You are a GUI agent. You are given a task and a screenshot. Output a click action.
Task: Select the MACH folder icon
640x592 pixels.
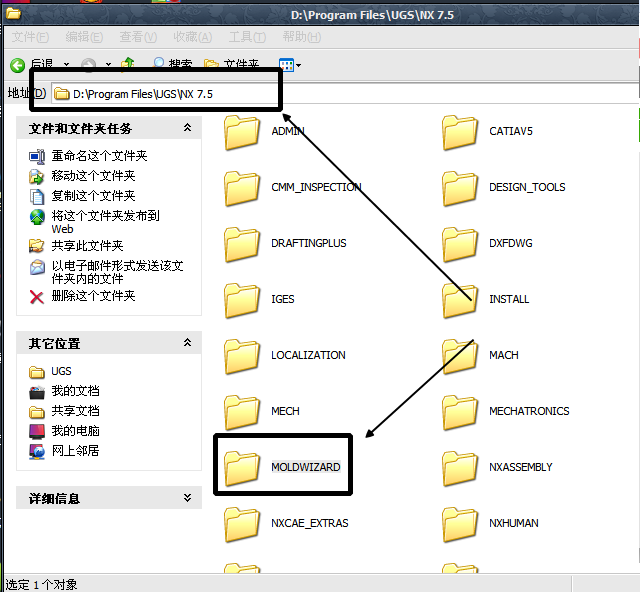[x=460, y=356]
